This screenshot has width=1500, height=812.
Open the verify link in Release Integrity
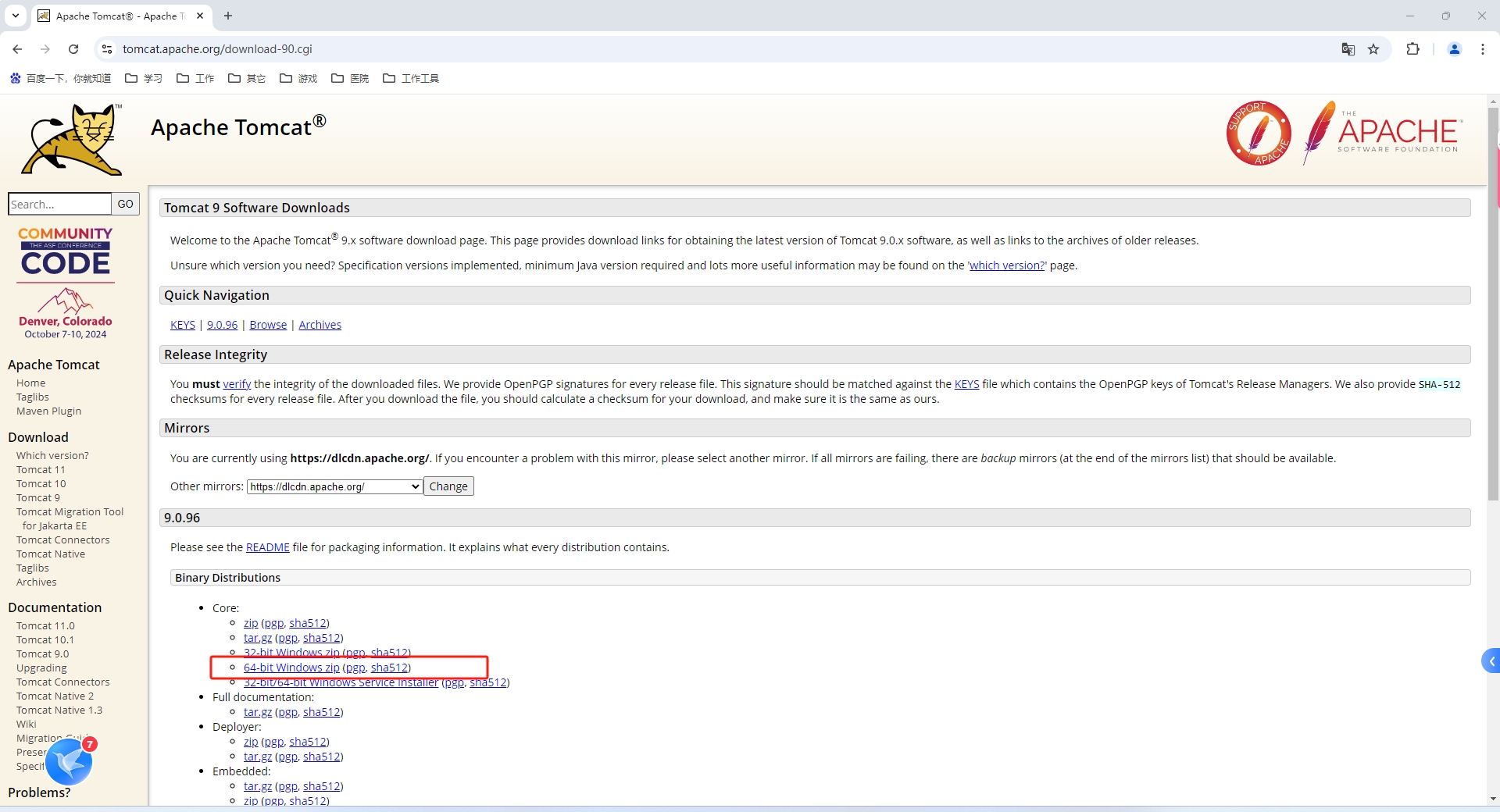click(x=237, y=384)
